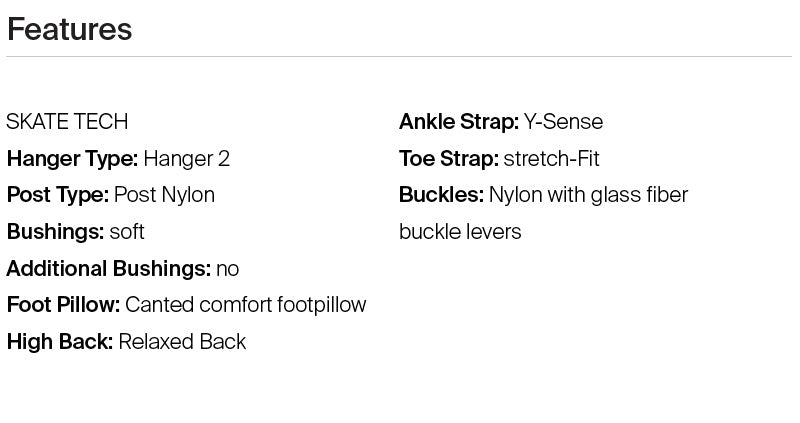Click the Toe Strap label
Viewport: 800px width, 423px height.
point(449,159)
